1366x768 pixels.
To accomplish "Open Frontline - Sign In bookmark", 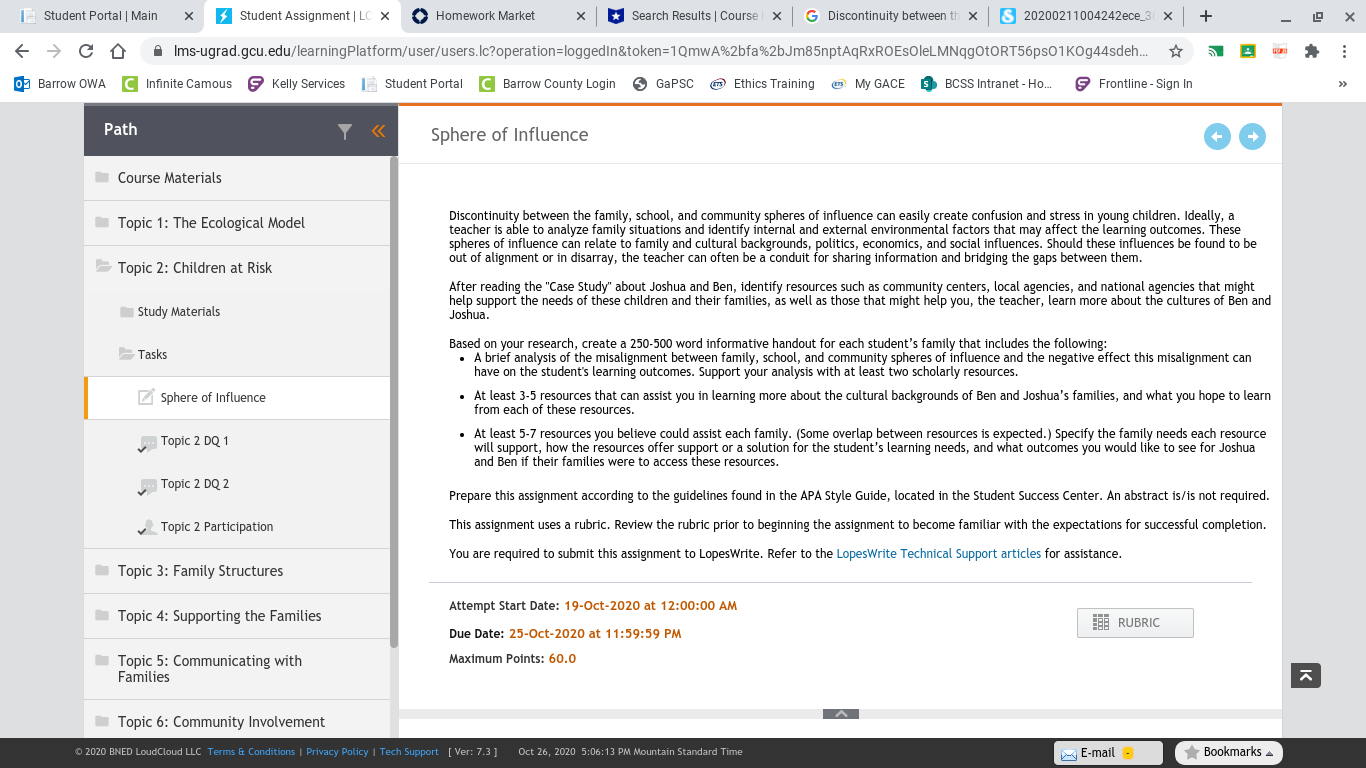I will pos(1134,84).
